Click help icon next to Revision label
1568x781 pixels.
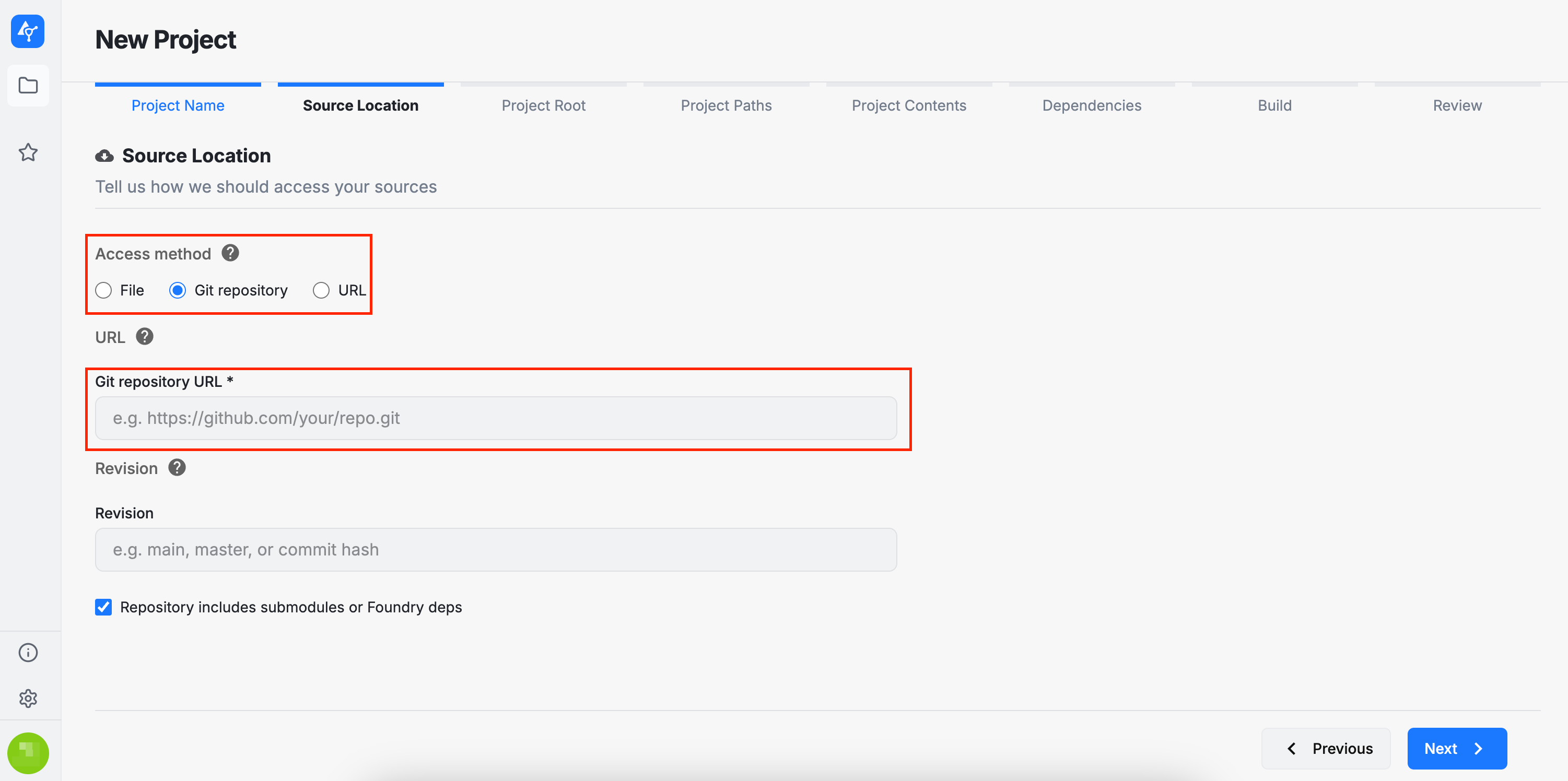[x=177, y=468]
